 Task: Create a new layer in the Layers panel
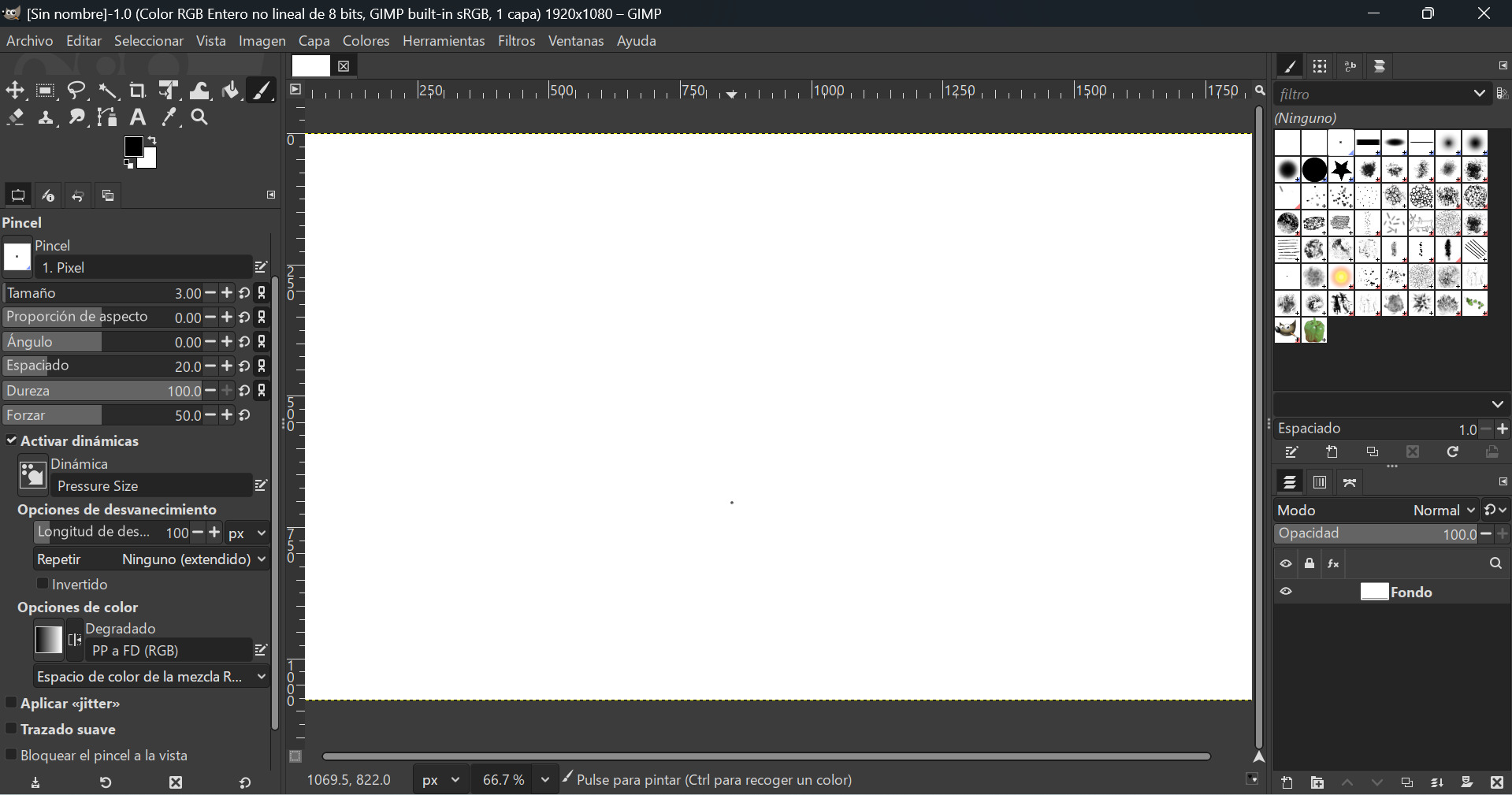pyautogui.click(x=1287, y=782)
